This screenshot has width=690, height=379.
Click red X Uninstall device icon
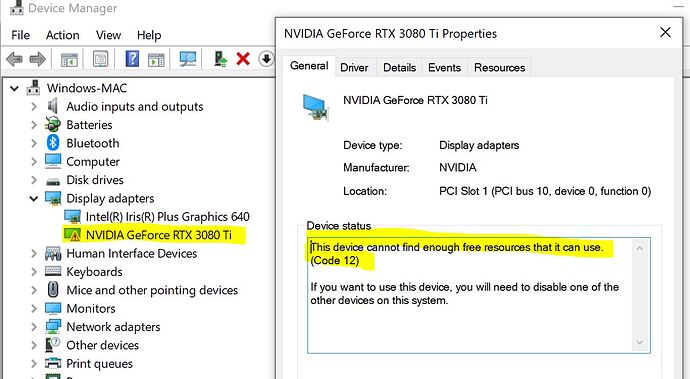(243, 59)
